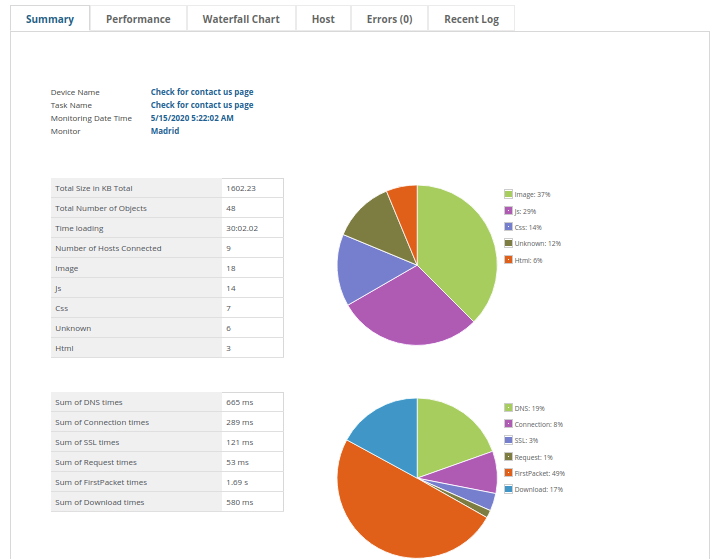Click the Total Size in KB Total row

167,188
